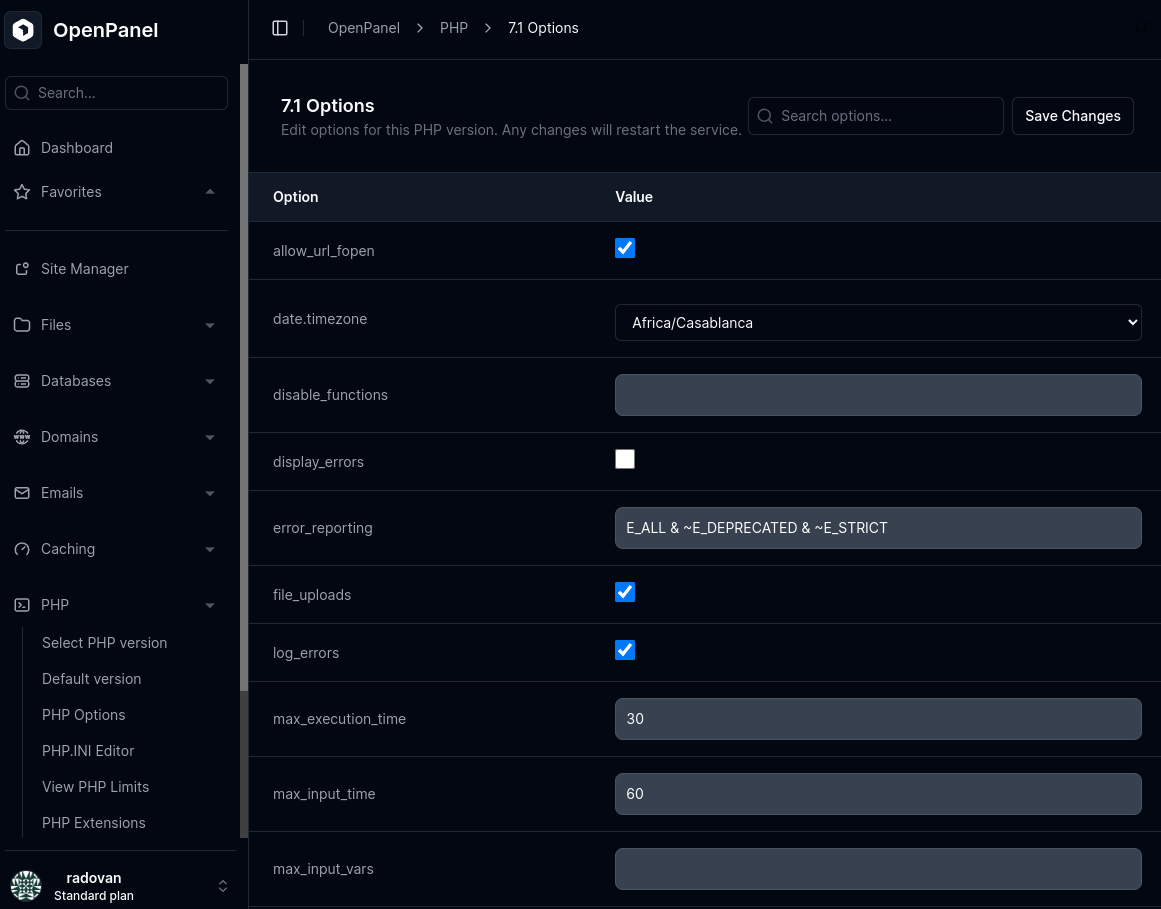Select the Domains globe icon
Viewport: 1161px width, 909px height.
(21, 437)
